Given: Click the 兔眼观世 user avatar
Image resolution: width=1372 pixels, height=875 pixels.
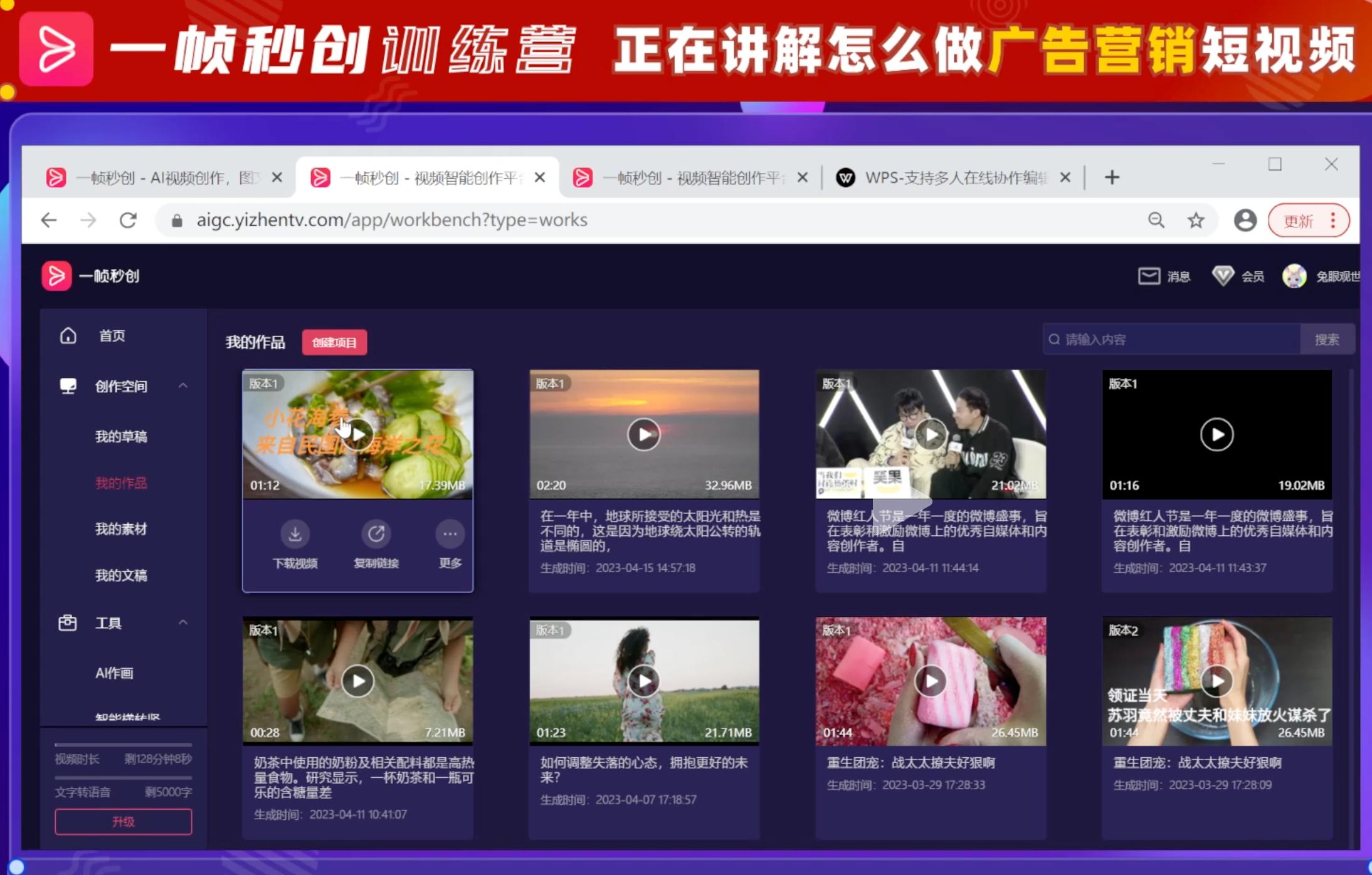Looking at the screenshot, I should 1293,276.
